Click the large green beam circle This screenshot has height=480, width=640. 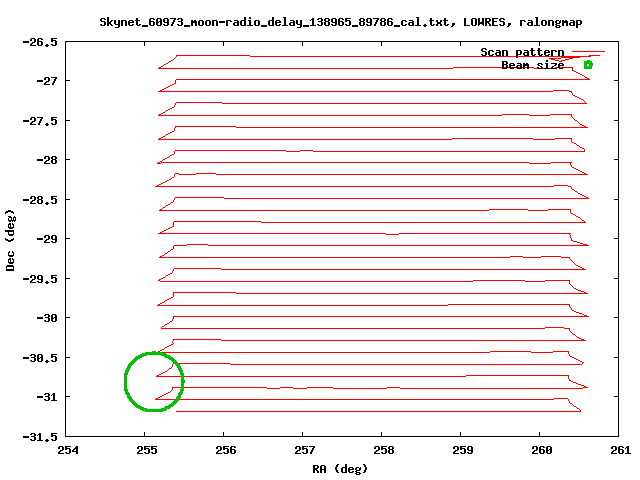pos(154,381)
